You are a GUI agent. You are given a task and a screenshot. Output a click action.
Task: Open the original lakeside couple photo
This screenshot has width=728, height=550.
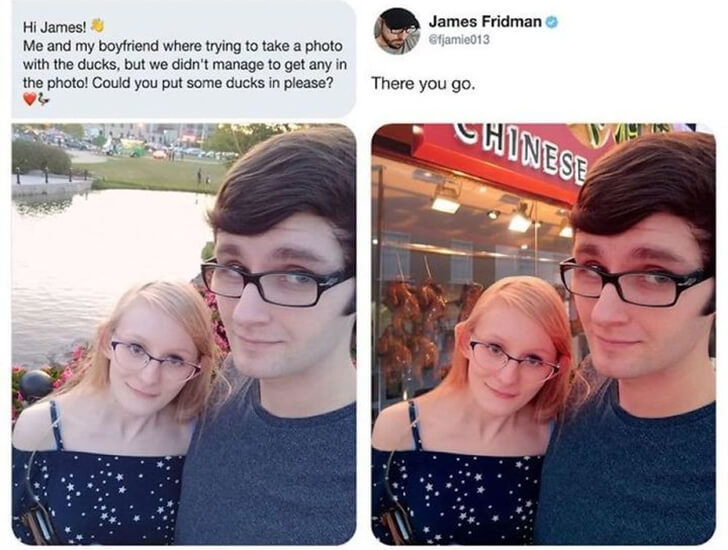pos(184,334)
